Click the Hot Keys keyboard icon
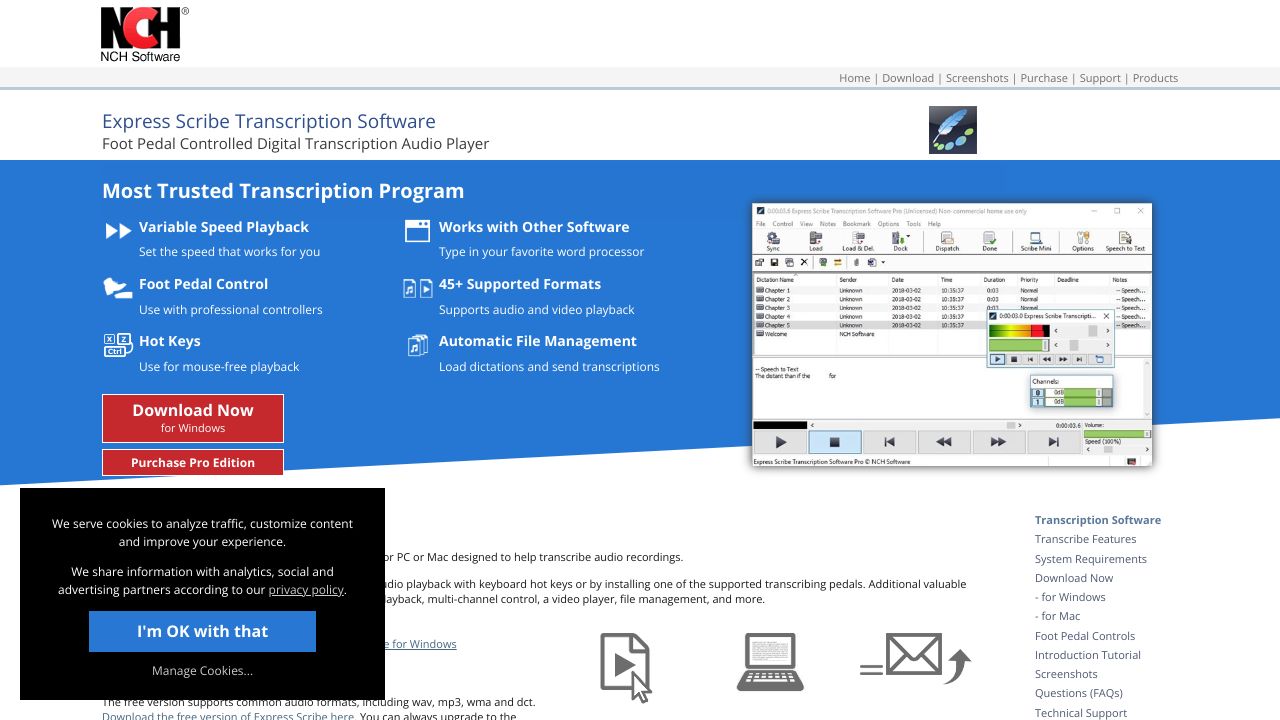1280x720 pixels. click(x=118, y=345)
